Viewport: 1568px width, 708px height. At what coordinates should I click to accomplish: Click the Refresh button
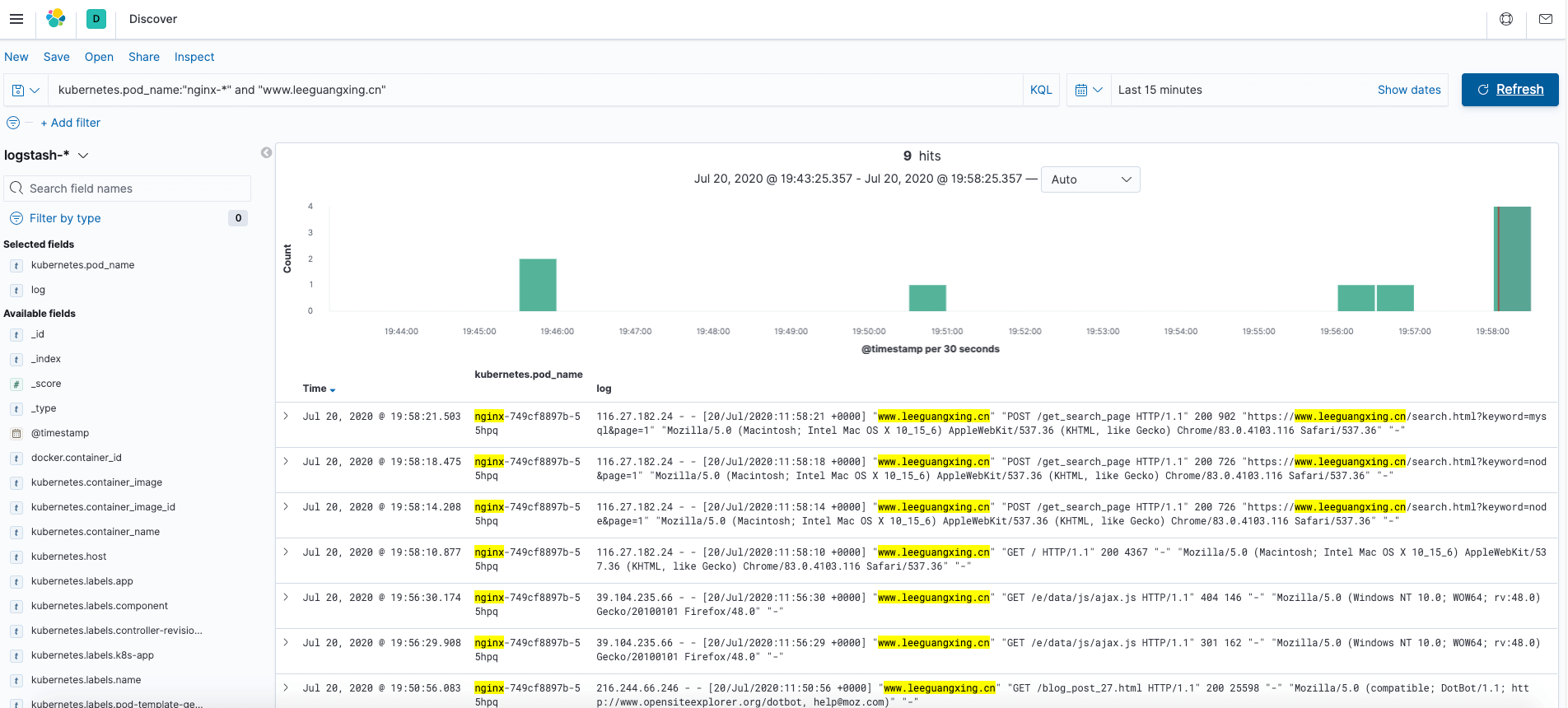[1510, 90]
